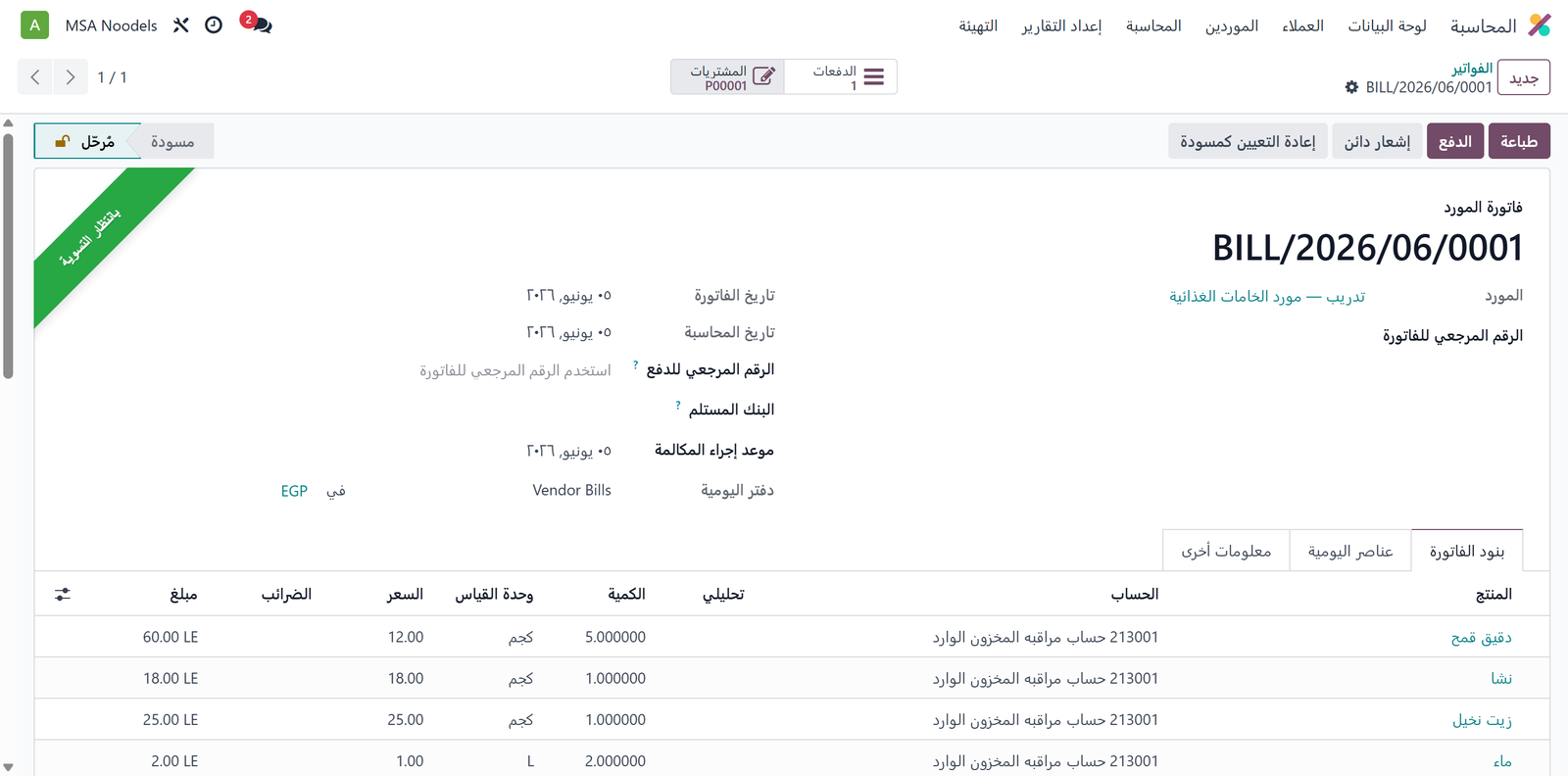1568x776 pixels.
Task: Click the user avatar A
Action: 35,25
